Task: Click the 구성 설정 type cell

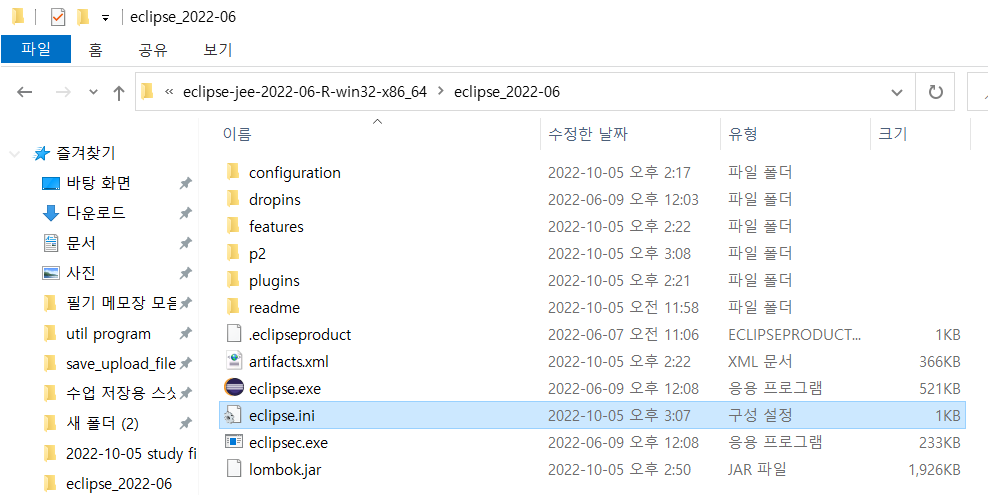Action: [x=760, y=416]
